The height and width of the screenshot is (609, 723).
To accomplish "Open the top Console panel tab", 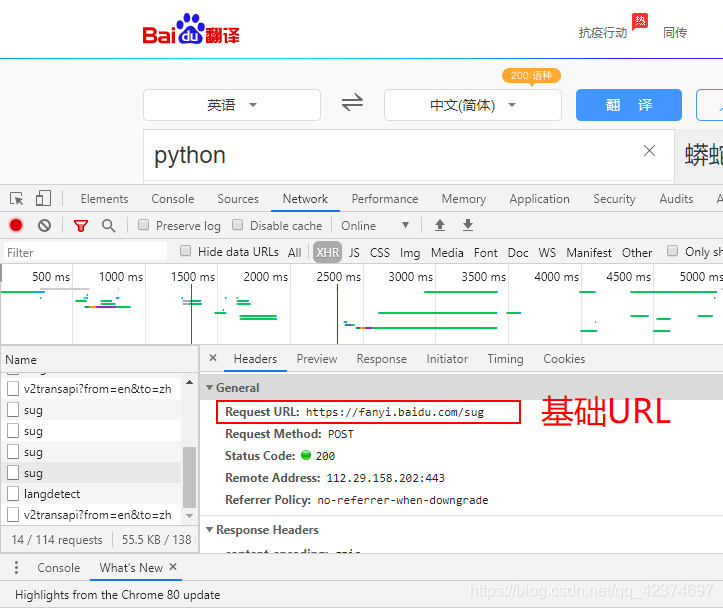I will pos(172,199).
